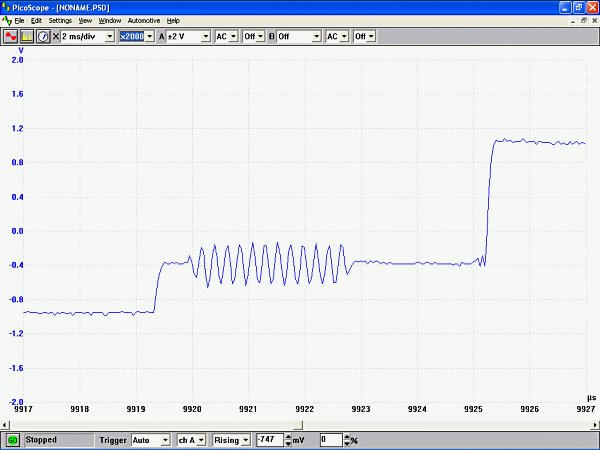Click the 9925 time axis label
This screenshot has width=600, height=450.
(473, 409)
